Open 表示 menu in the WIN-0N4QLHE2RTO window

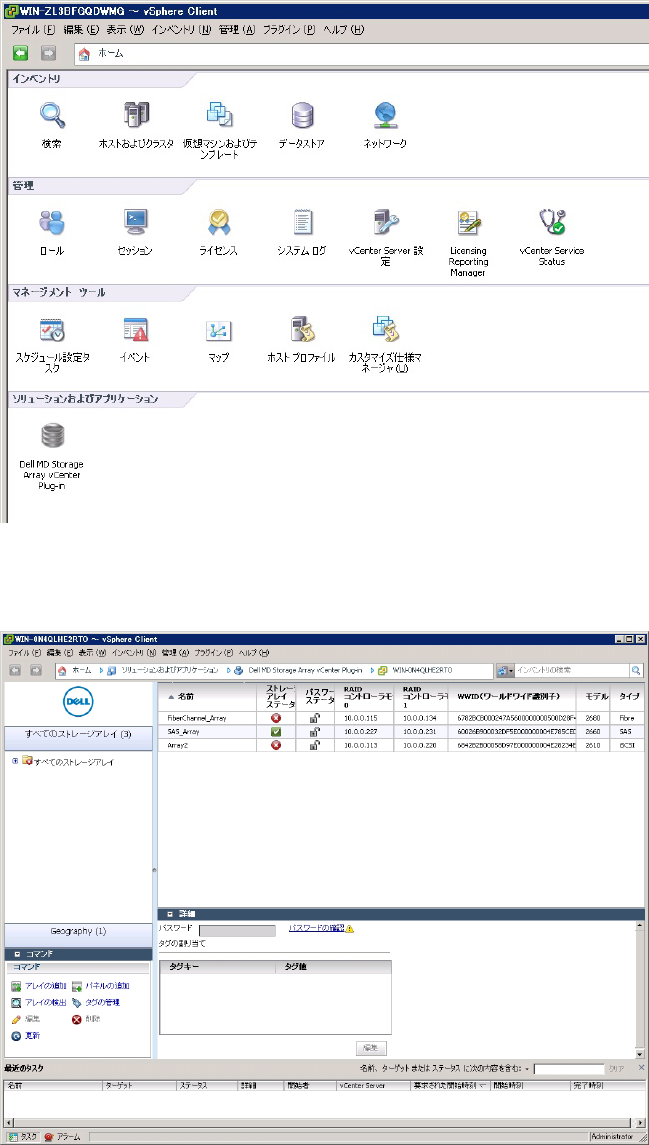(x=92, y=652)
